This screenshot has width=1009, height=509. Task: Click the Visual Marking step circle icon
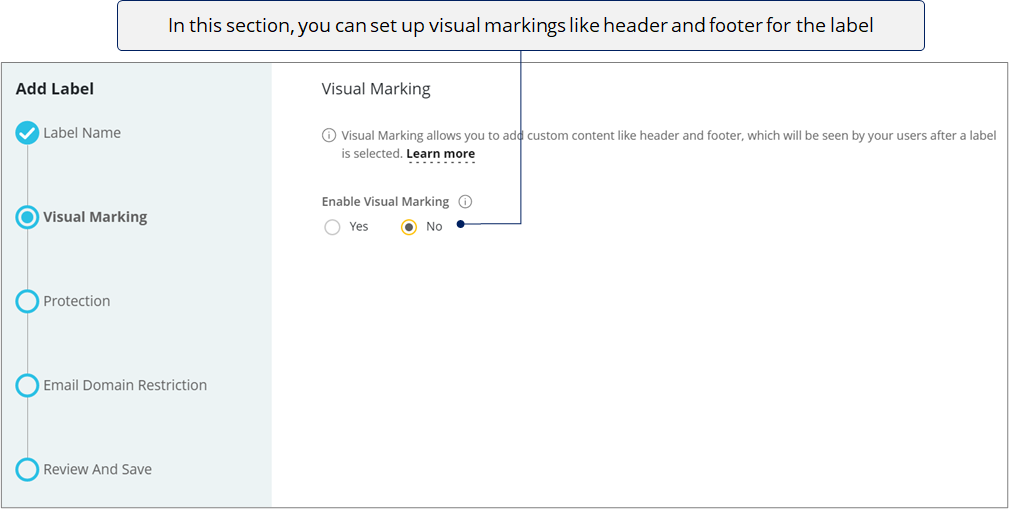tap(27, 217)
